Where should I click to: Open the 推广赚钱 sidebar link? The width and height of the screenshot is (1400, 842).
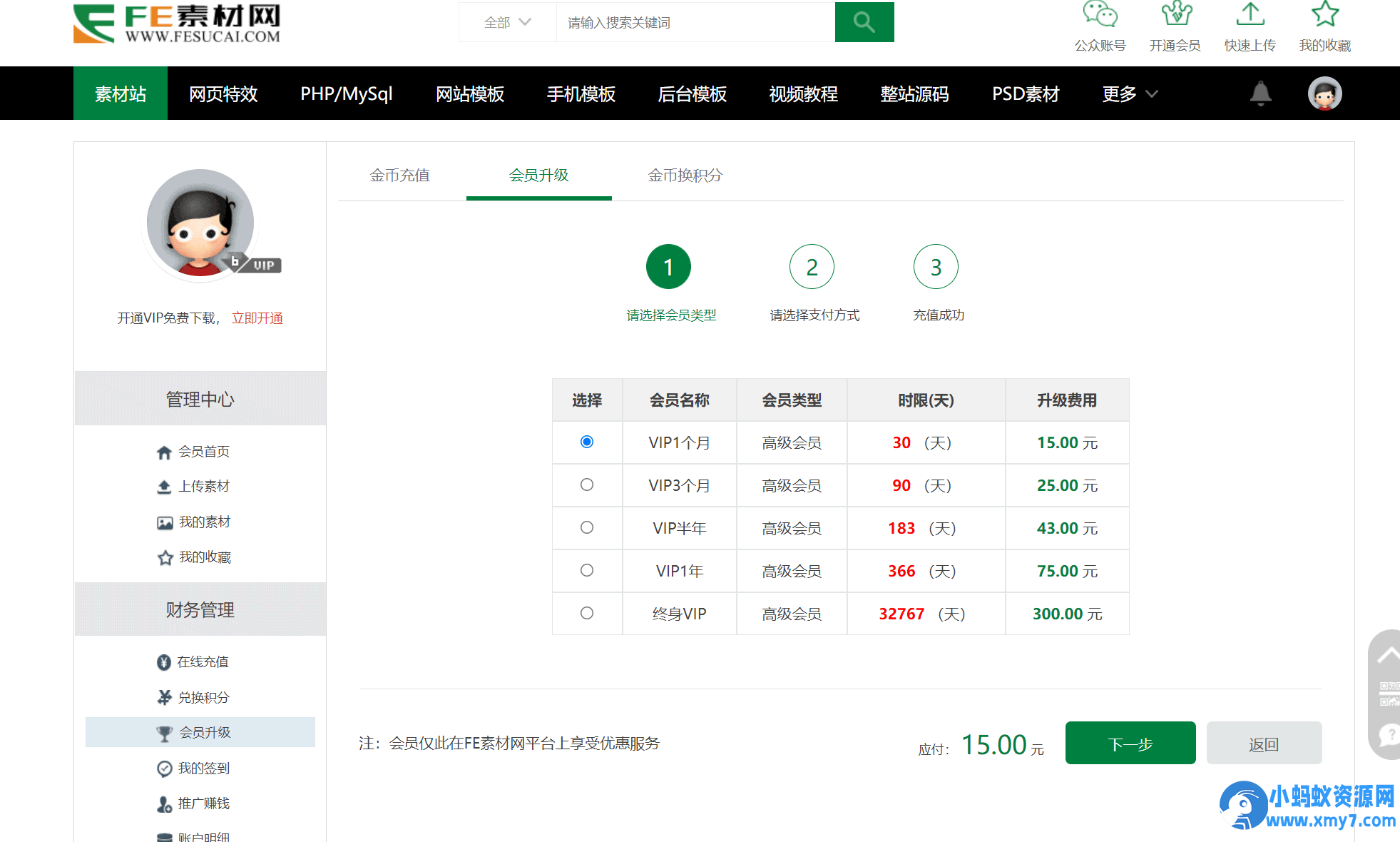[x=204, y=803]
